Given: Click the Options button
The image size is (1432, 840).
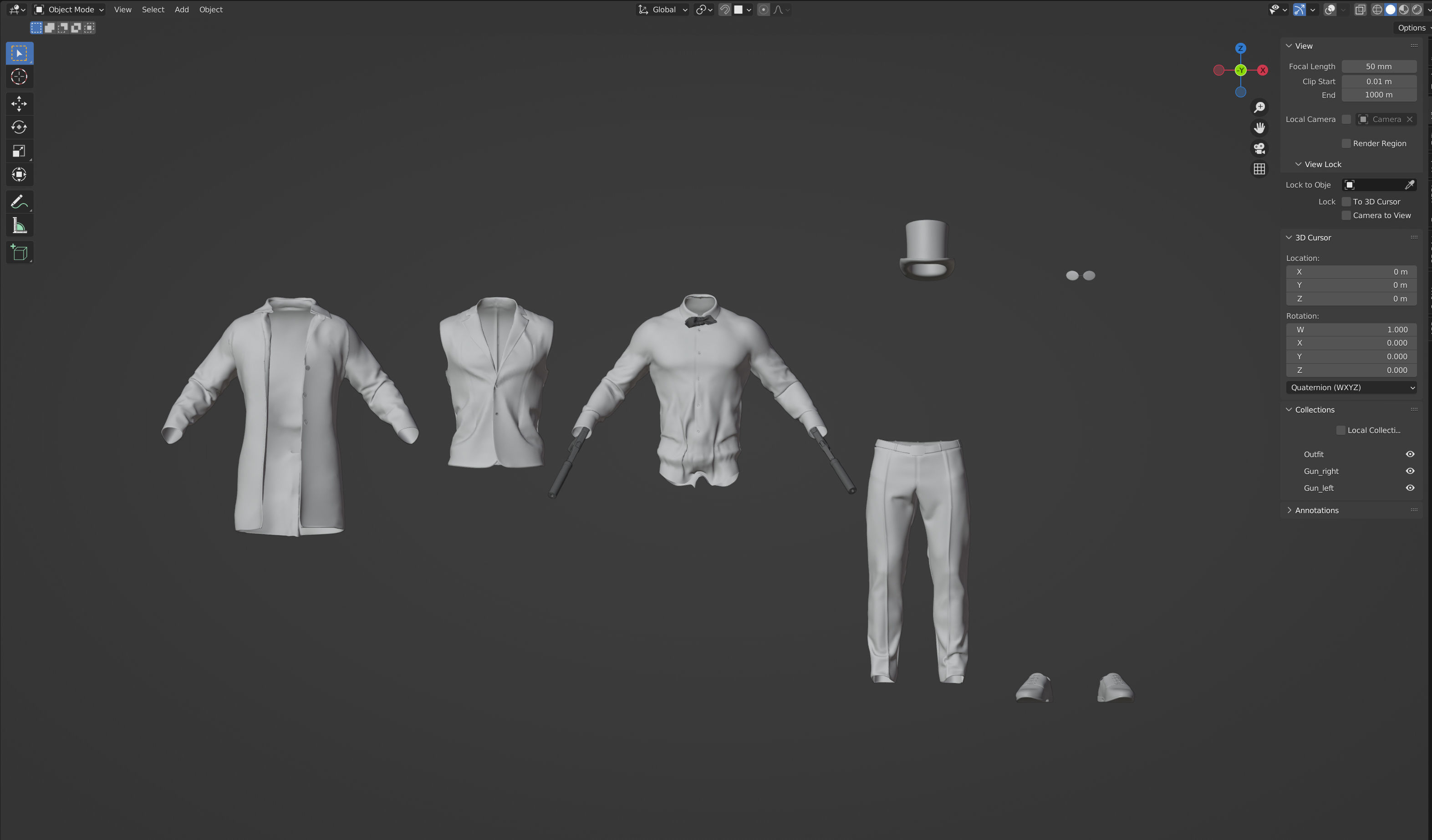Looking at the screenshot, I should 1412,28.
